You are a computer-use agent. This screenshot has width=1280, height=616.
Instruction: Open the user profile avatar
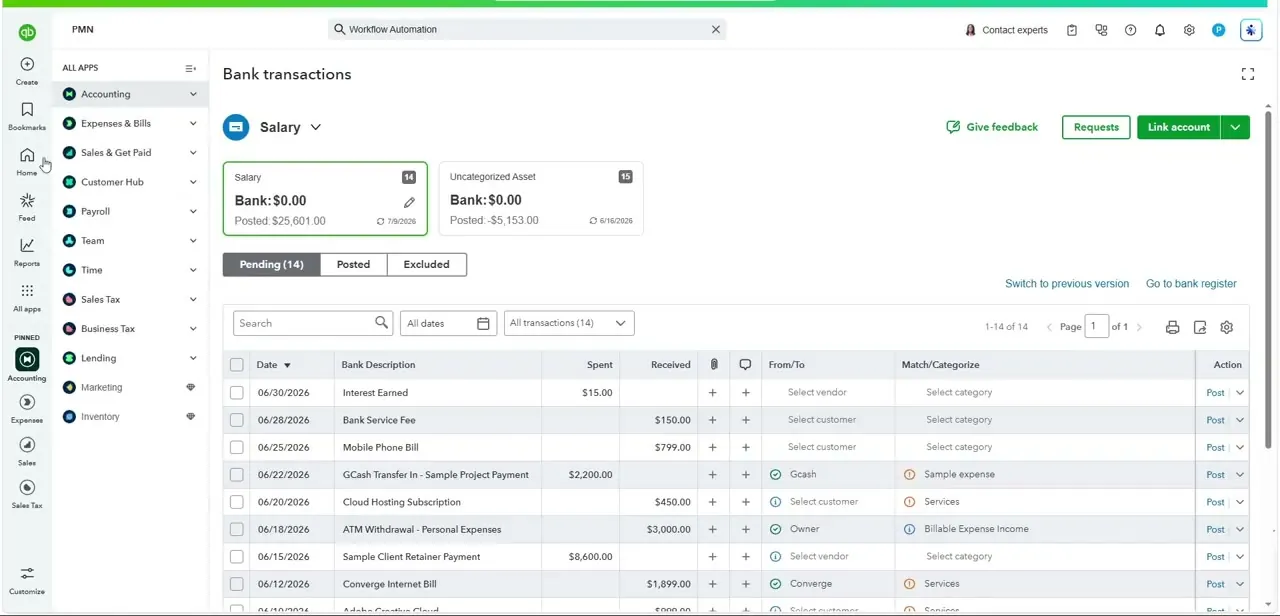tap(1219, 30)
